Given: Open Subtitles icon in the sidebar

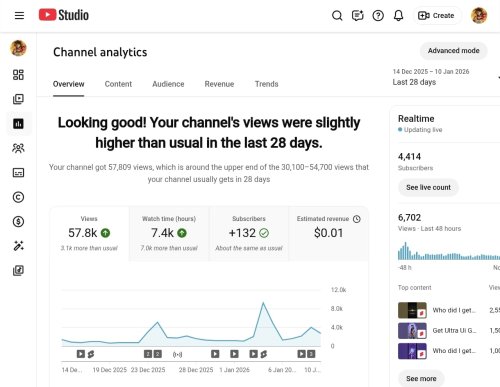Looking at the screenshot, I should pos(18,173).
